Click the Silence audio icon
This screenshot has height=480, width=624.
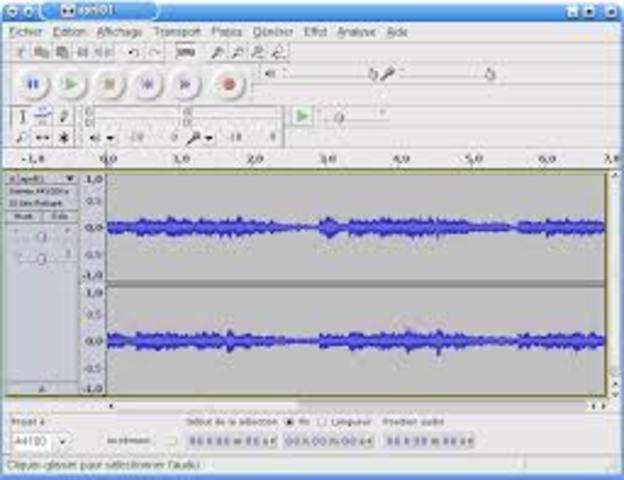[x=103, y=52]
